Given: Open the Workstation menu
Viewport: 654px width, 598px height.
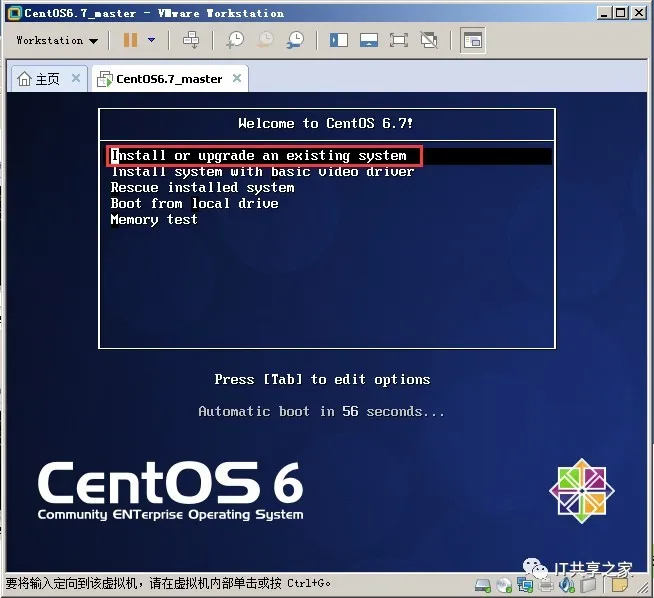Looking at the screenshot, I should click(x=57, y=40).
